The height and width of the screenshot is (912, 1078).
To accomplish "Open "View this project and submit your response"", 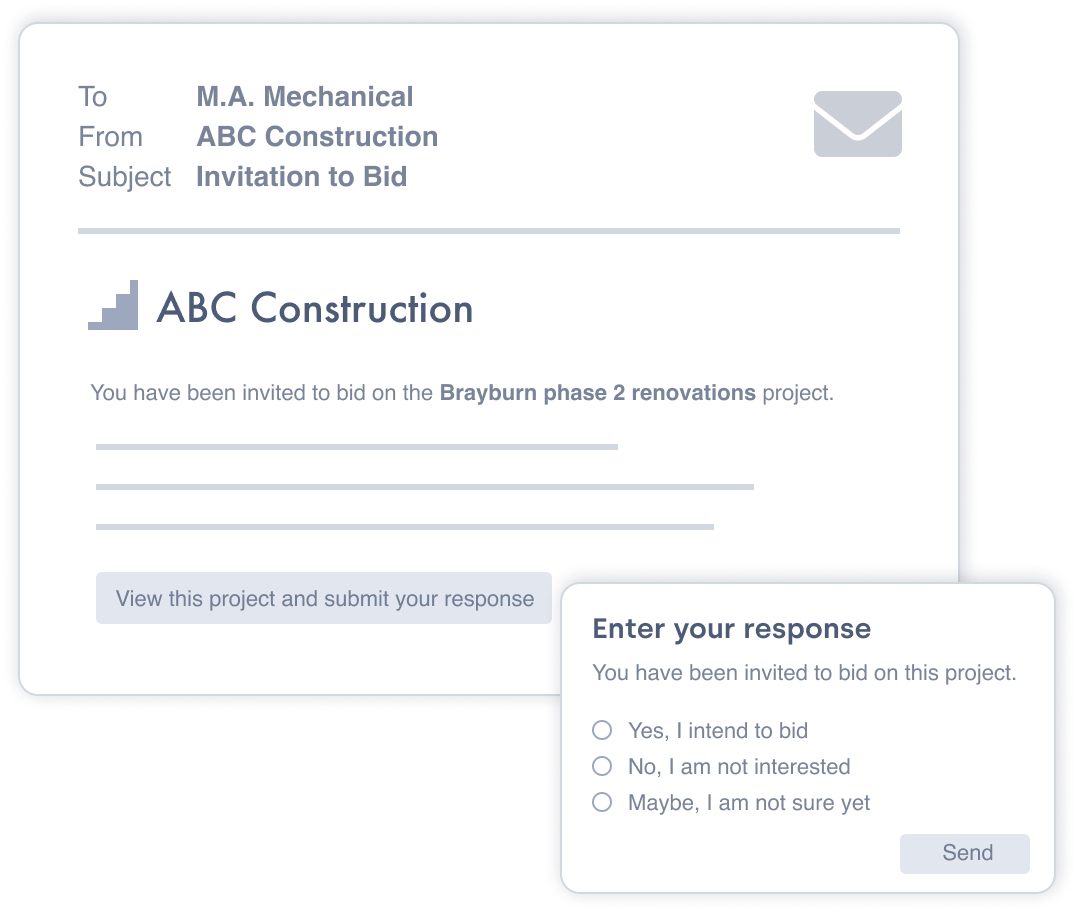I will 324,598.
